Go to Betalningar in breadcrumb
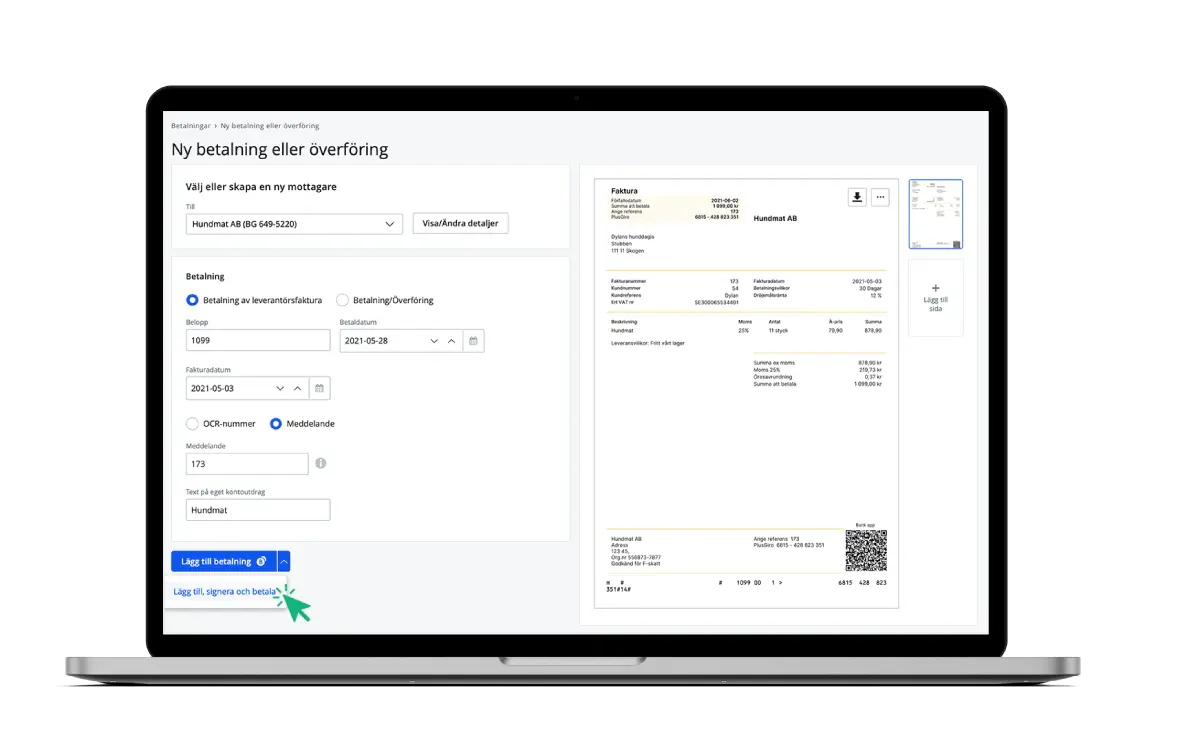The image size is (1200, 755). pyautogui.click(x=190, y=126)
